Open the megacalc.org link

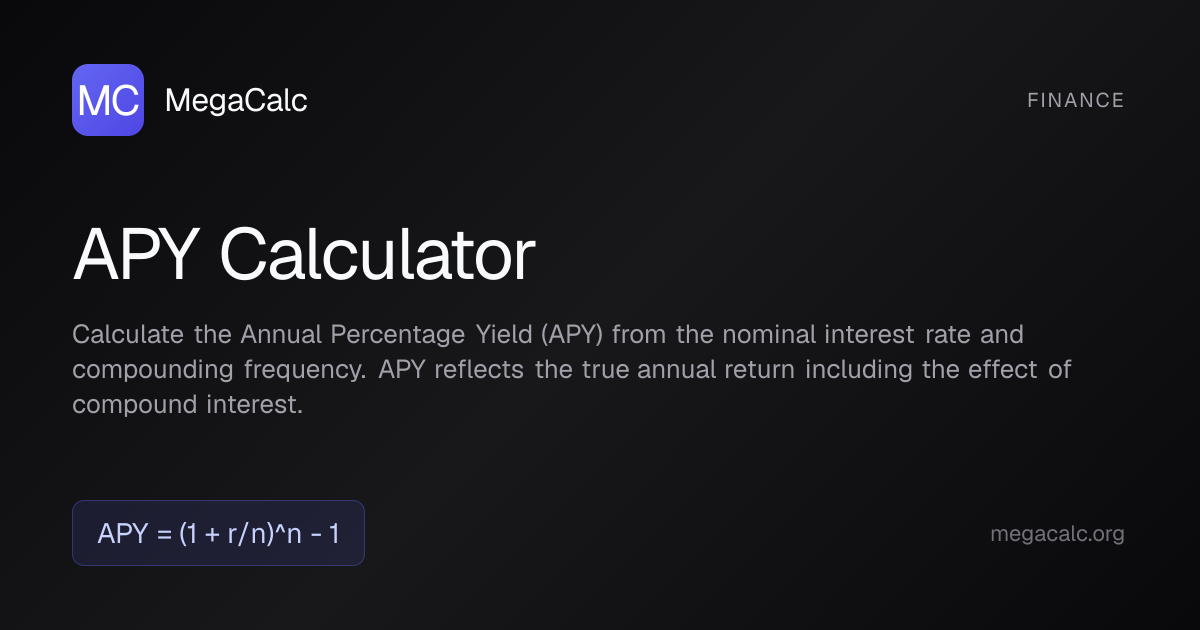click(1057, 534)
